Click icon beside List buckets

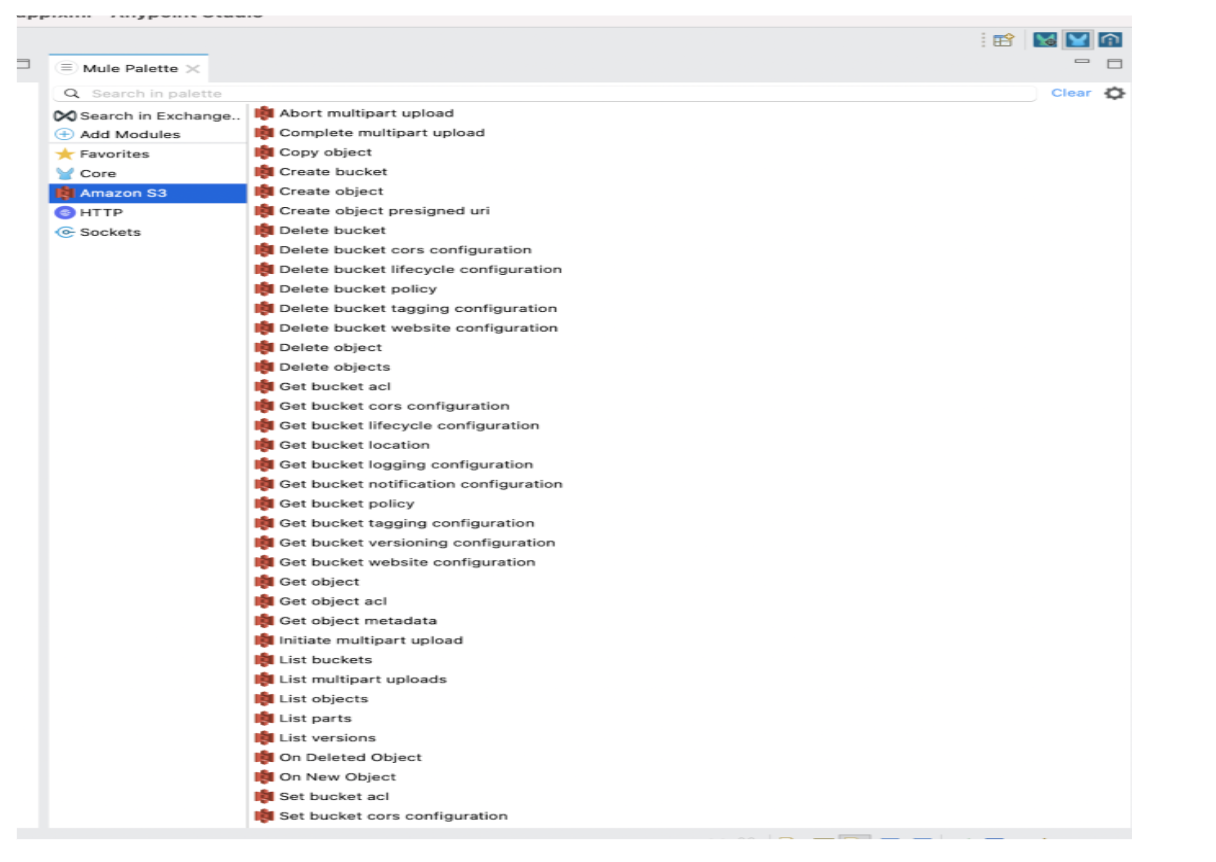pos(264,660)
